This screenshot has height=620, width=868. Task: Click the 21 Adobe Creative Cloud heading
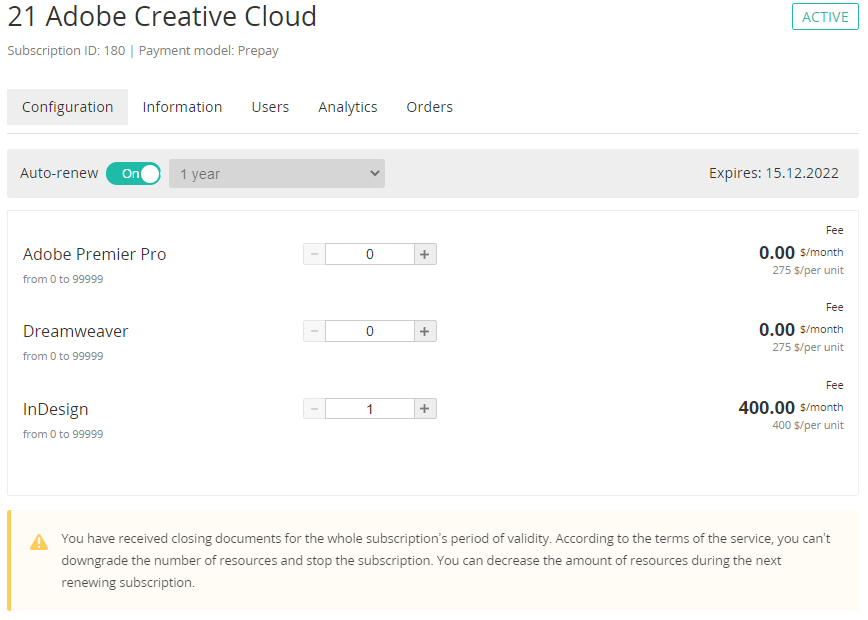162,16
